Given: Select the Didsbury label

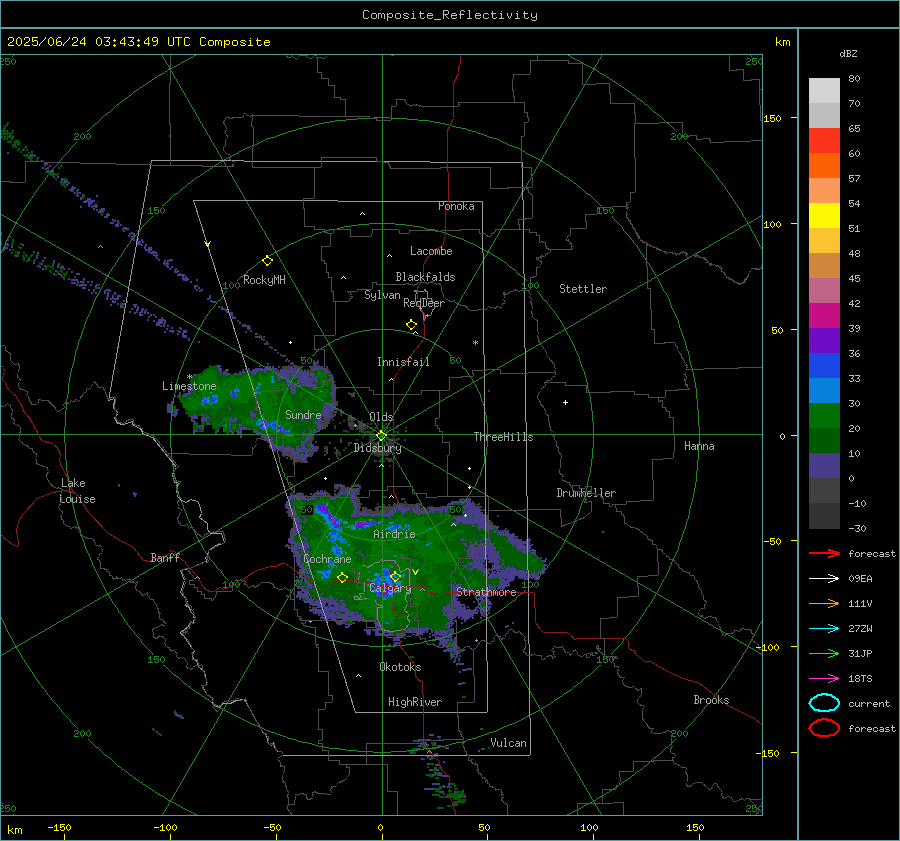Looking at the screenshot, I should coord(378,448).
